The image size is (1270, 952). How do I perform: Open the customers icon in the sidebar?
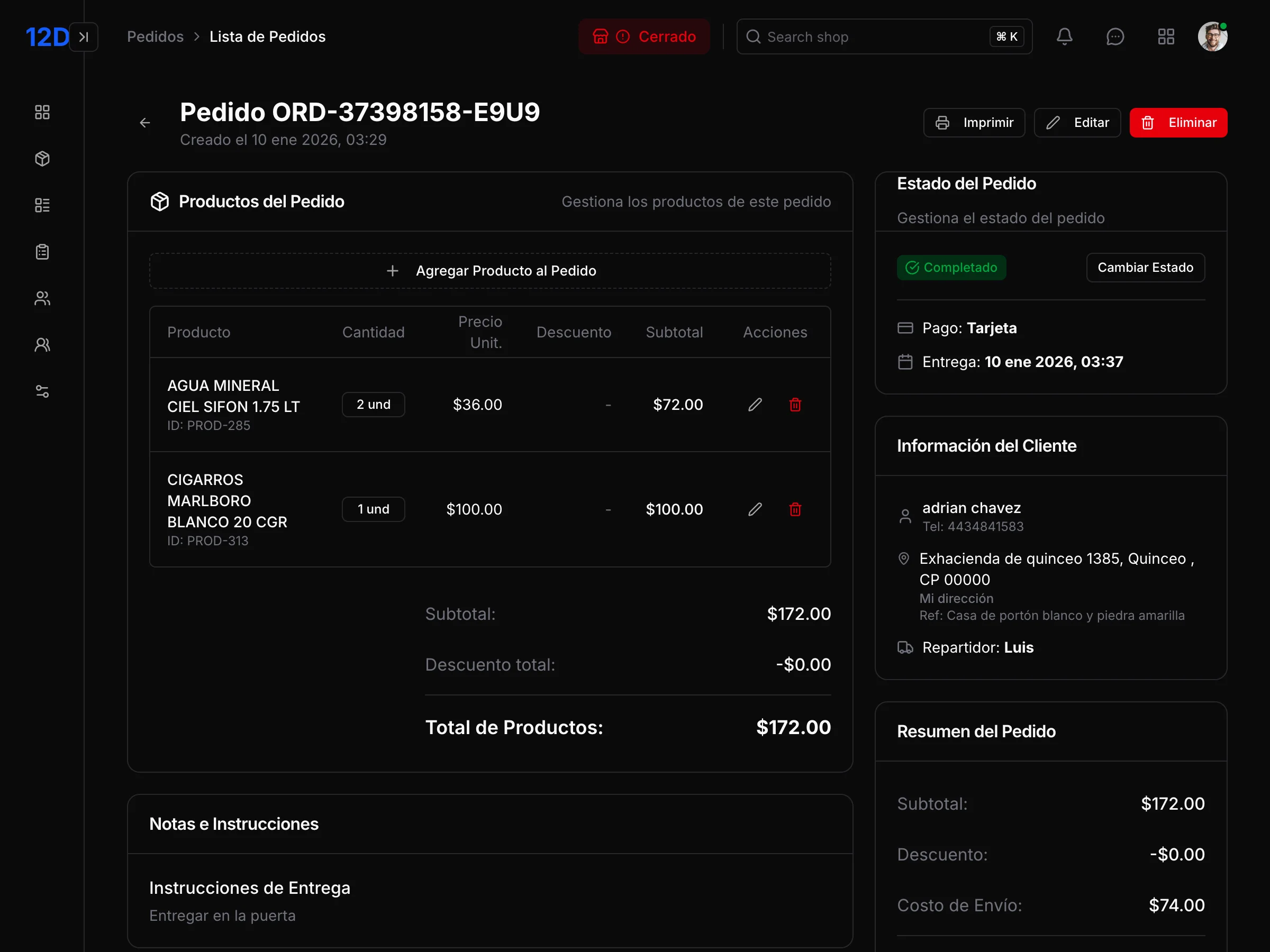[x=42, y=298]
